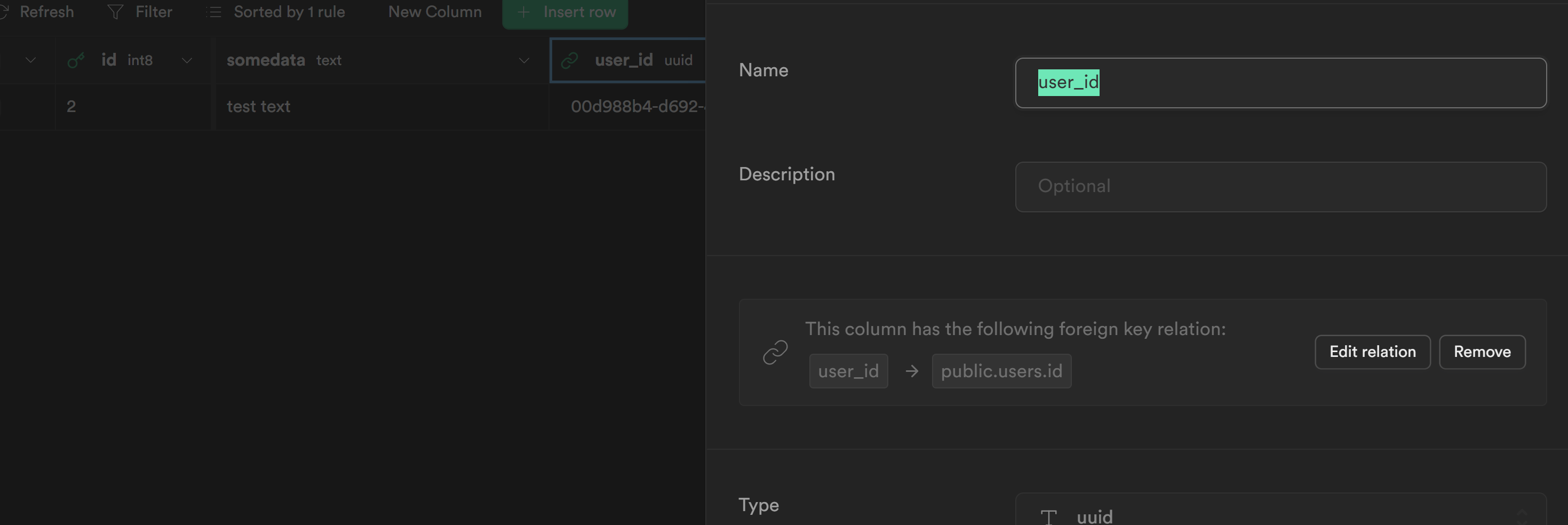Click the cell with value 2
Viewport: 1568px width, 525px height.
[x=133, y=107]
